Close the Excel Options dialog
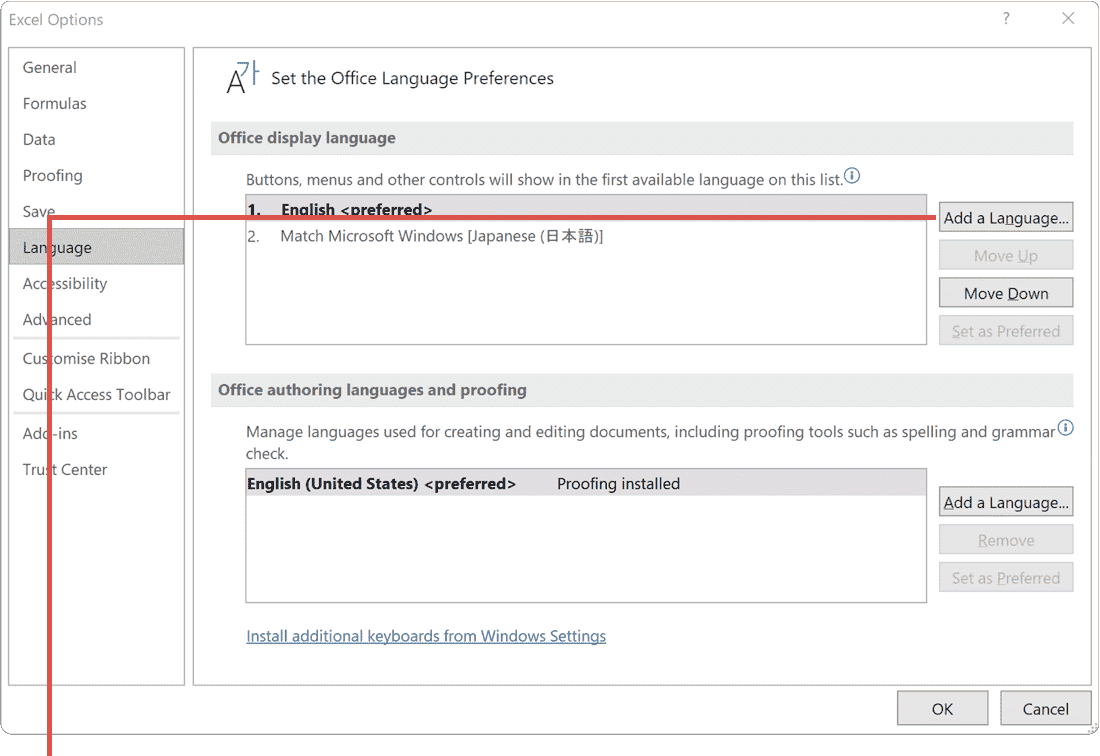The image size is (1100, 756). pos(1068,18)
